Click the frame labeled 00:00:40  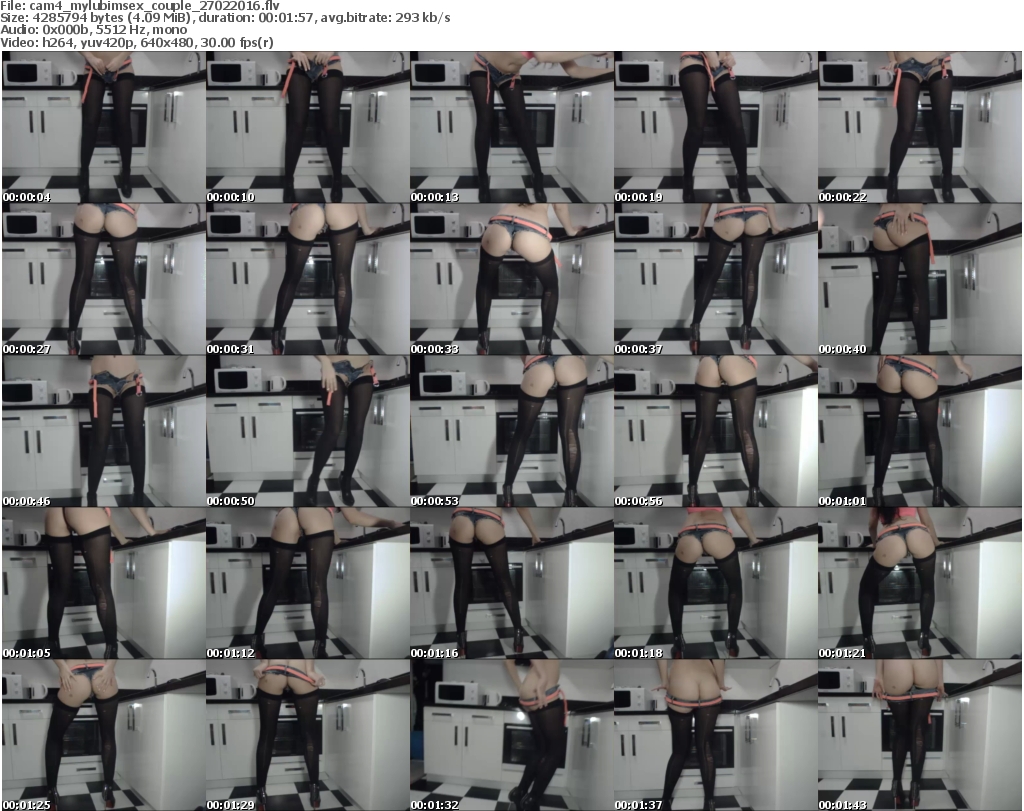pyautogui.click(x=919, y=279)
